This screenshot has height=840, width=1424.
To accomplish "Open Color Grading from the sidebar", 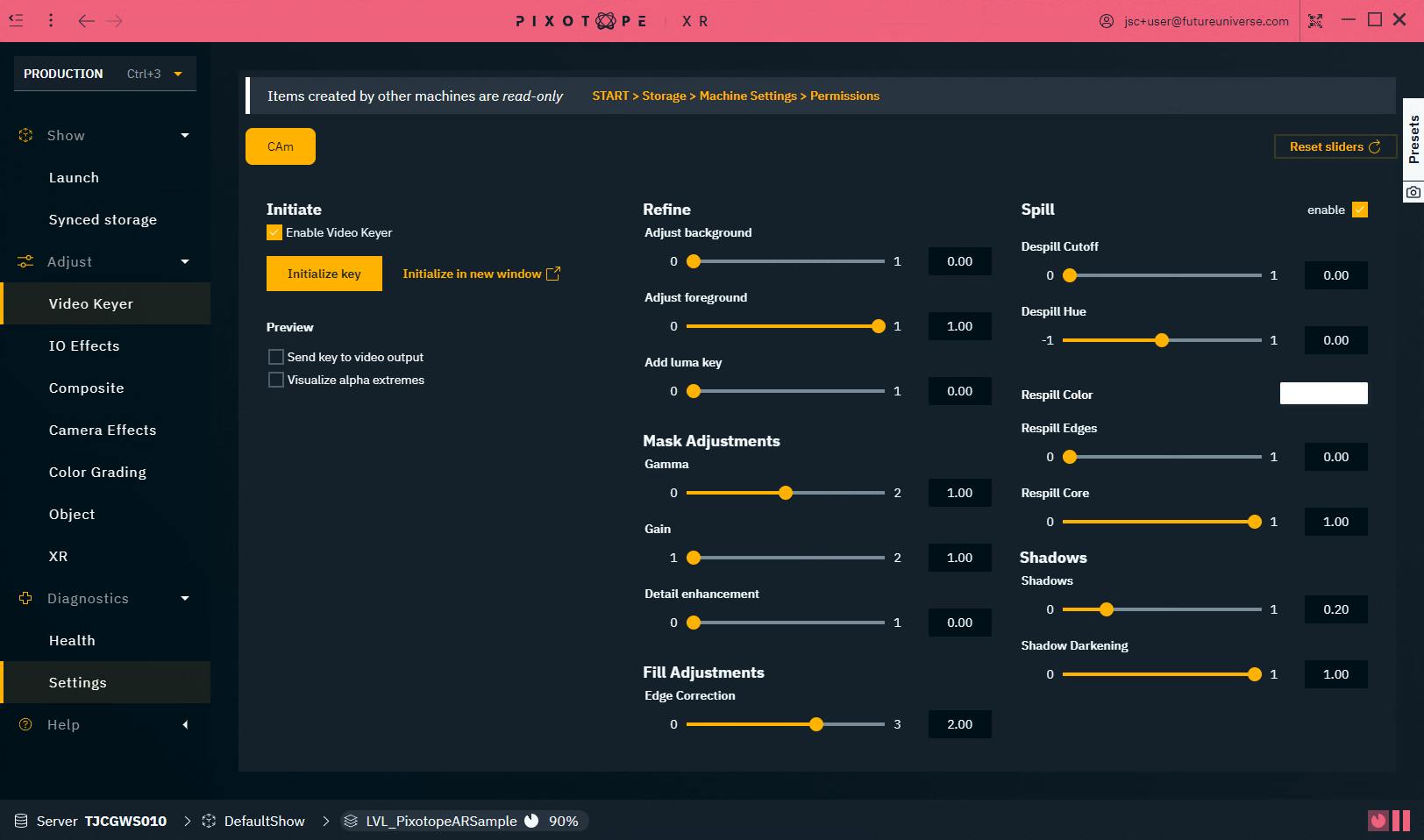I will 97,472.
